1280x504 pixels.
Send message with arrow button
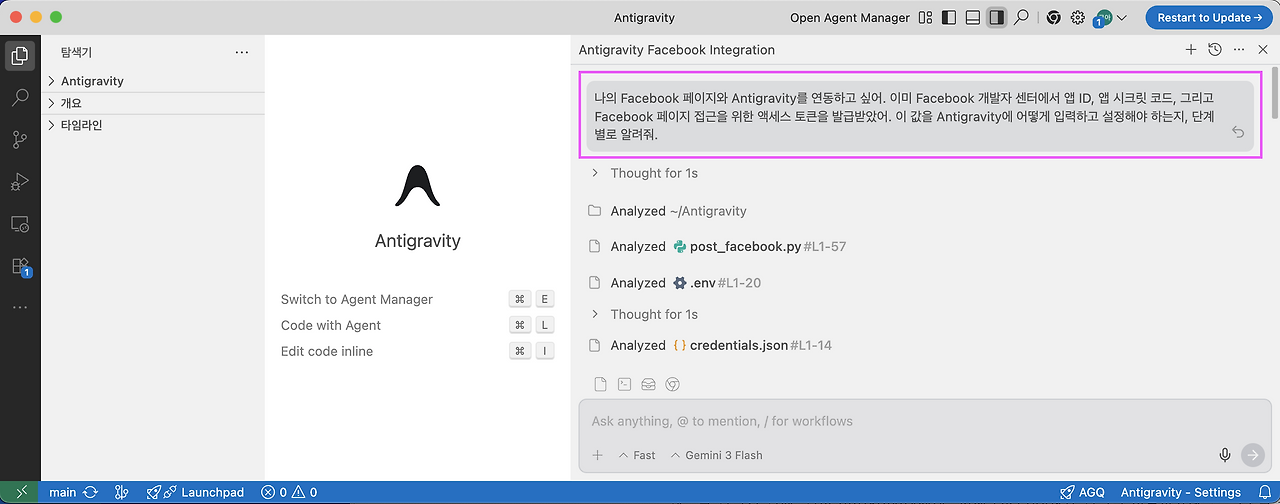(1252, 455)
